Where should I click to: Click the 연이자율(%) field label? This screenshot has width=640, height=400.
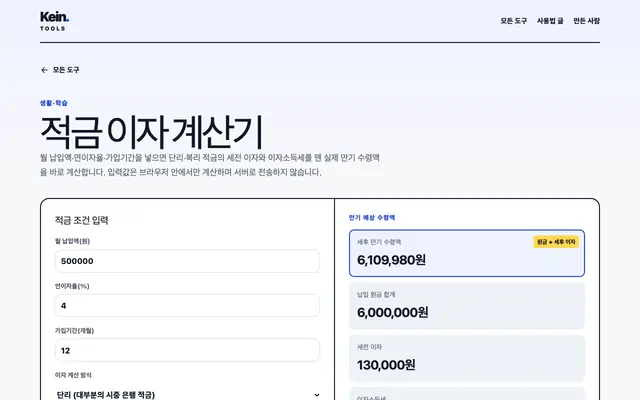click(x=72, y=286)
